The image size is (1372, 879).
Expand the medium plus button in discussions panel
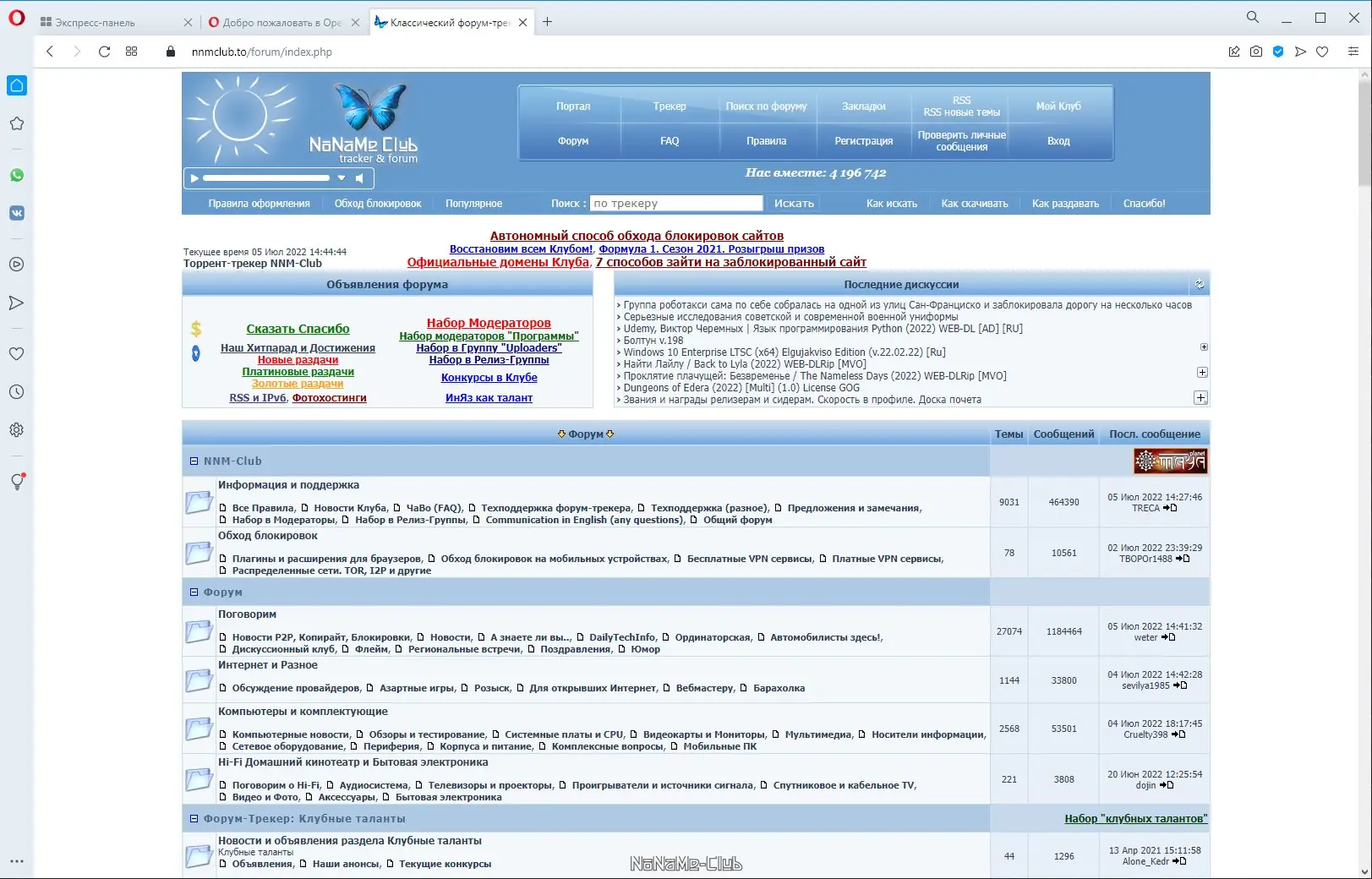(1202, 373)
